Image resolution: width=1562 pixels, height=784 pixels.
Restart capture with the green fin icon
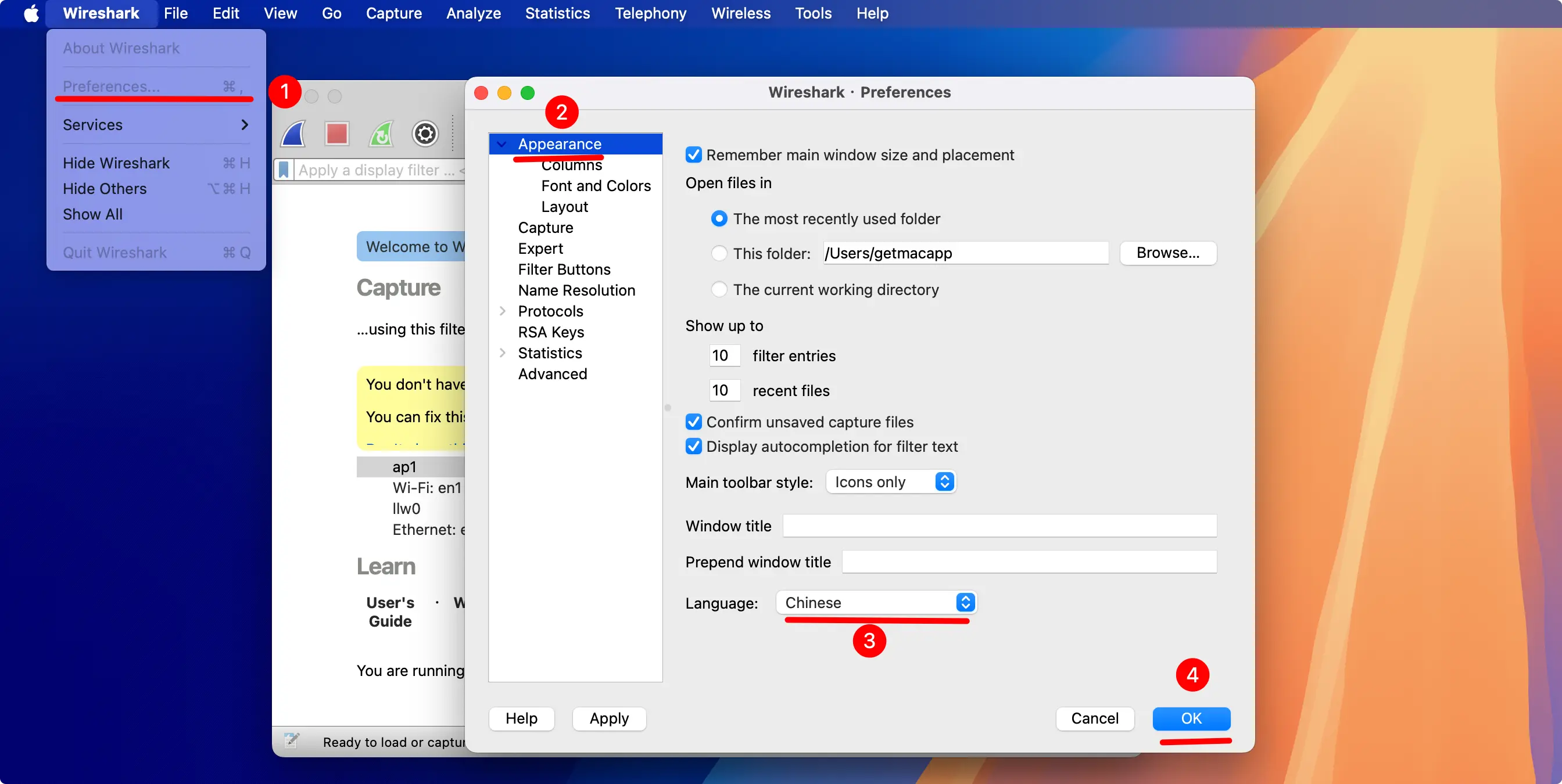(381, 134)
